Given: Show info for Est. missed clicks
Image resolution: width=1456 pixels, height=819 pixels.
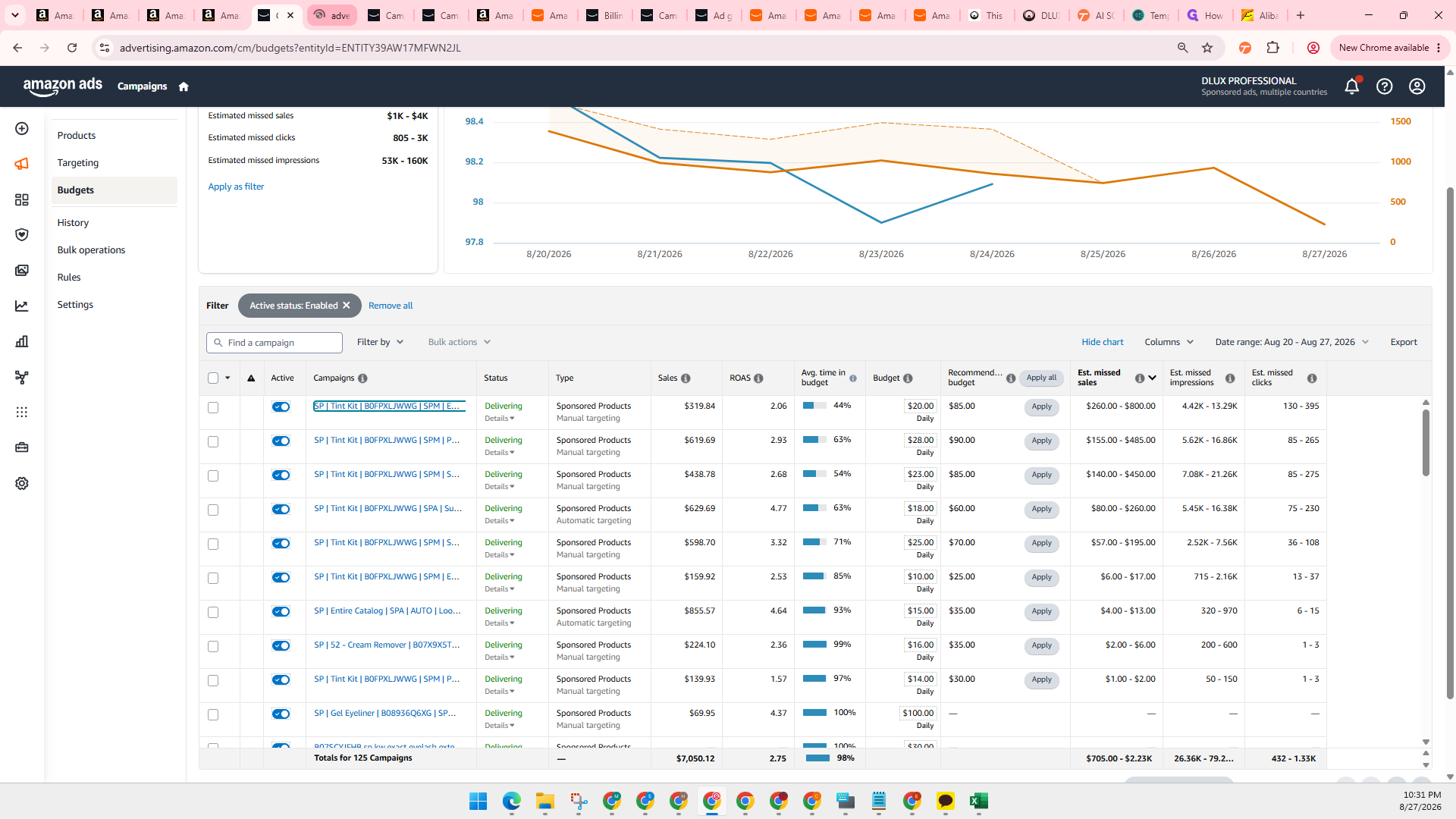Looking at the screenshot, I should (x=1312, y=378).
